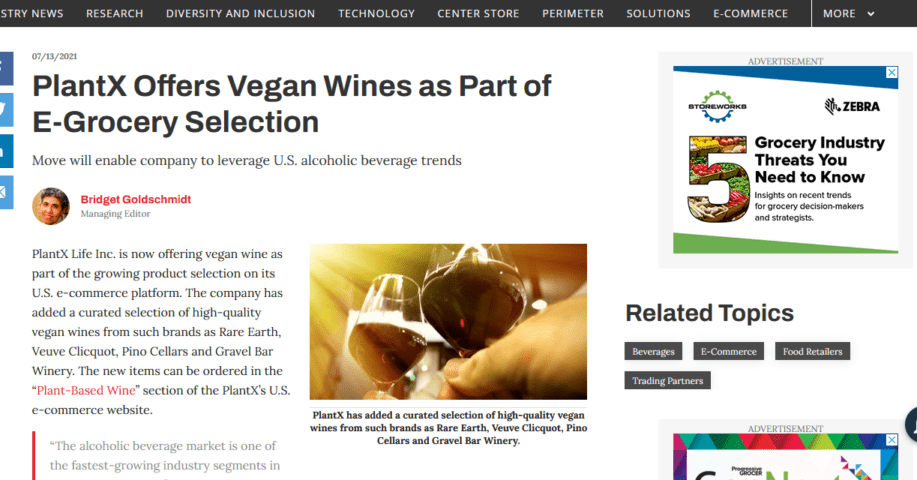917x480 pixels.
Task: Select the E-Commerce navigation item
Action: [750, 13]
